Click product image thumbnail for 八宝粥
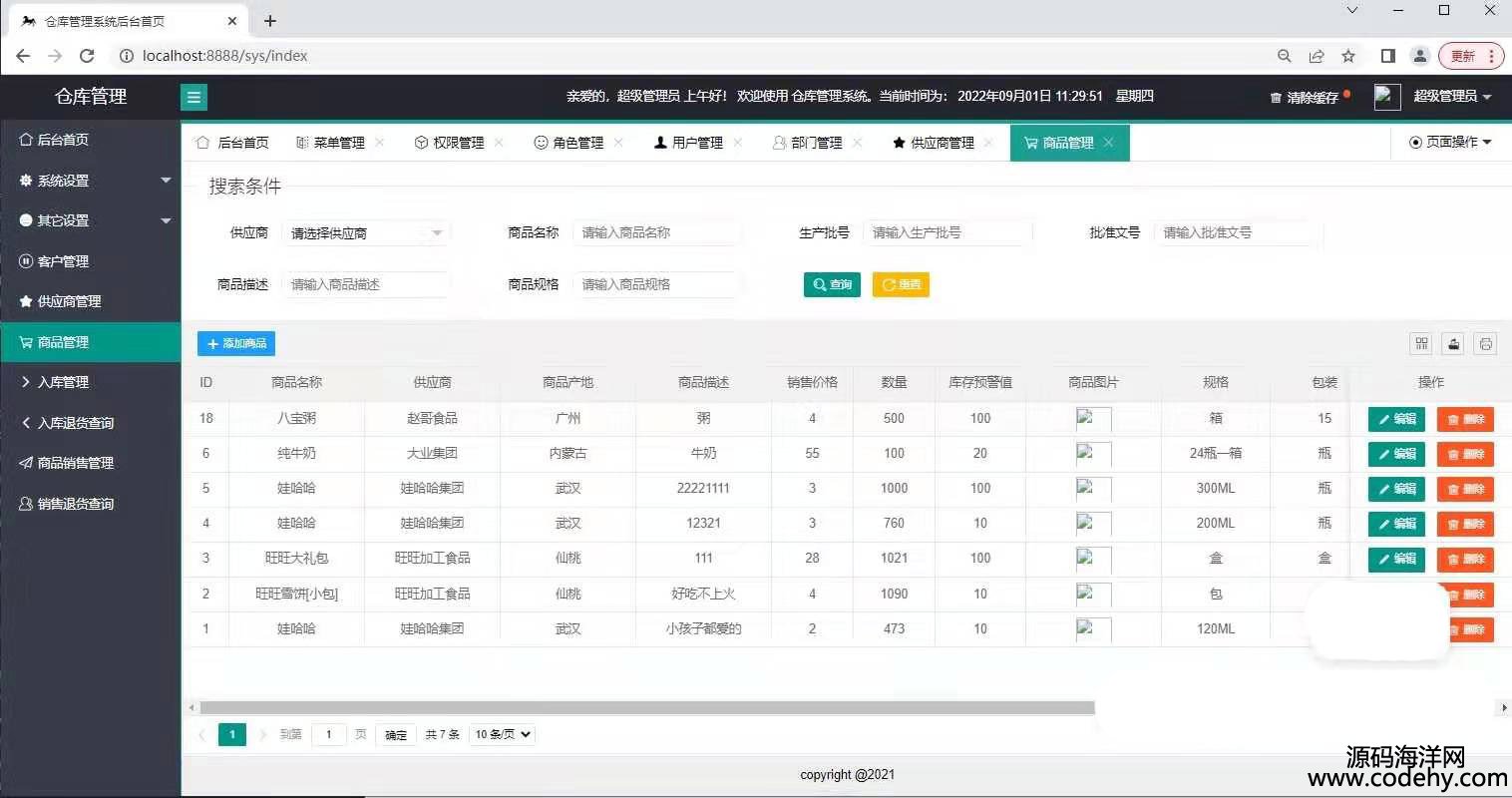 1093,419
